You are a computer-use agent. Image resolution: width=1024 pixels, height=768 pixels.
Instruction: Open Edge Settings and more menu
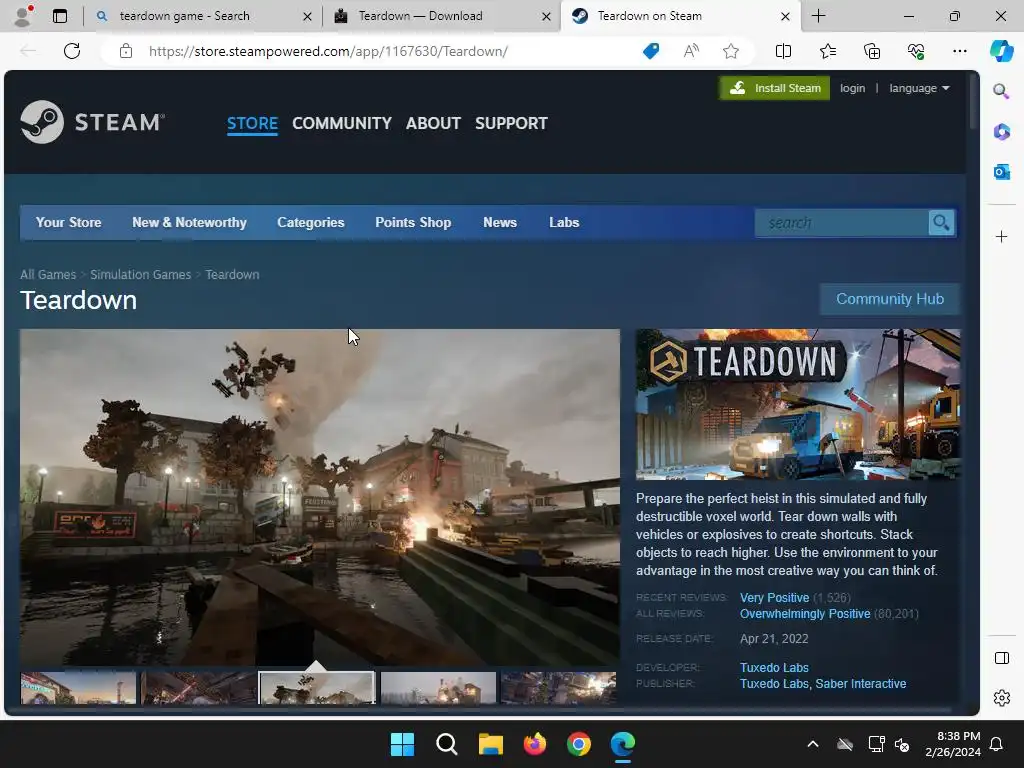tap(959, 51)
